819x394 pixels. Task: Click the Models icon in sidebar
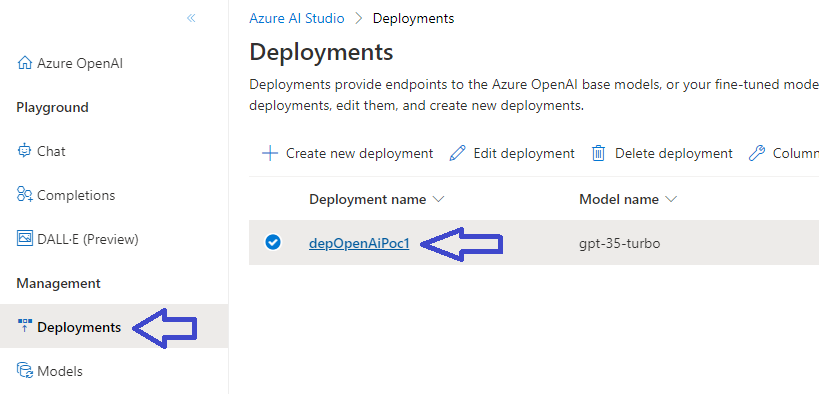(25, 370)
